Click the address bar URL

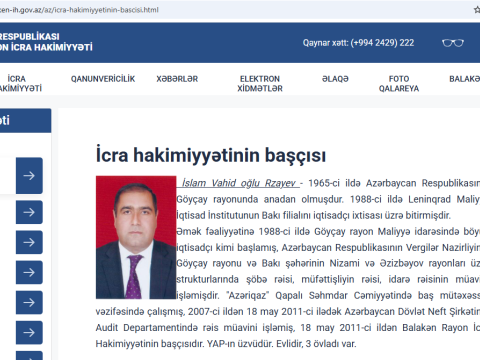[x=79, y=10]
